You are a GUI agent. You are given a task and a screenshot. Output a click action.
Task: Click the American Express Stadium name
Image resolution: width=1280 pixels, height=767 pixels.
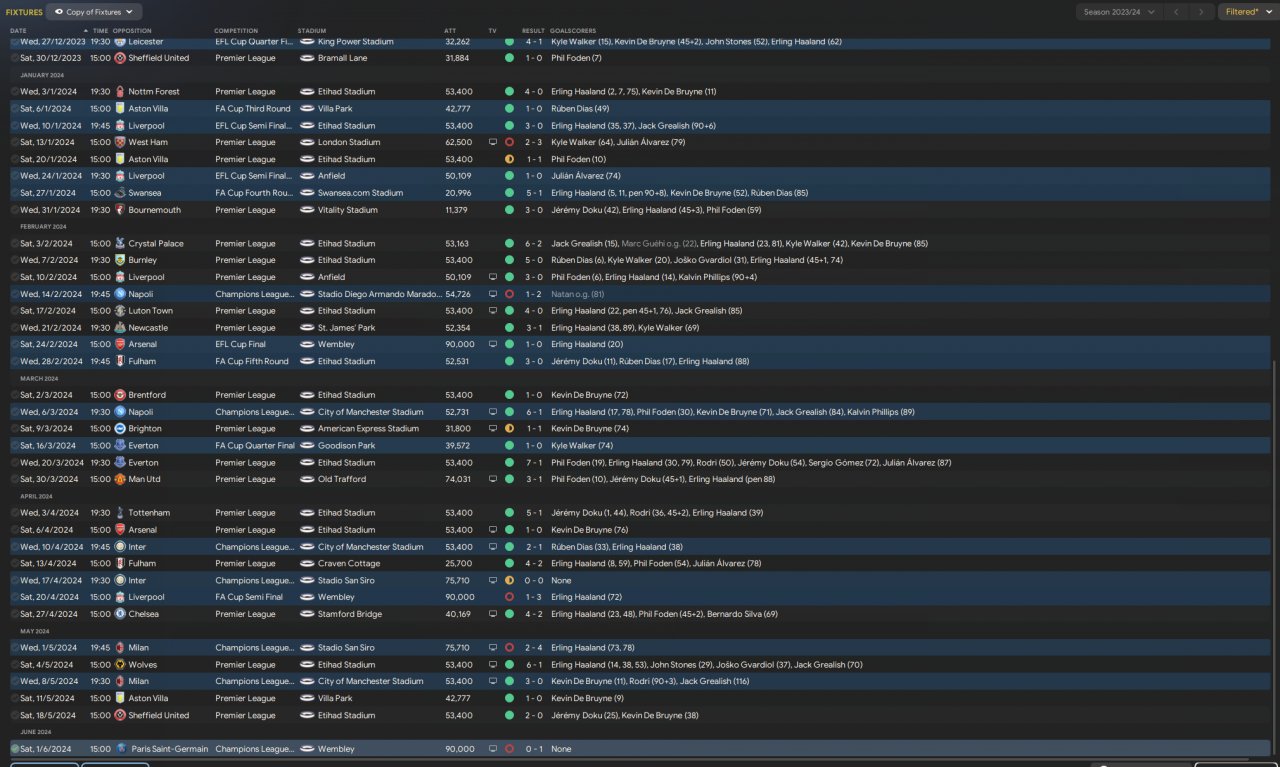coord(368,429)
